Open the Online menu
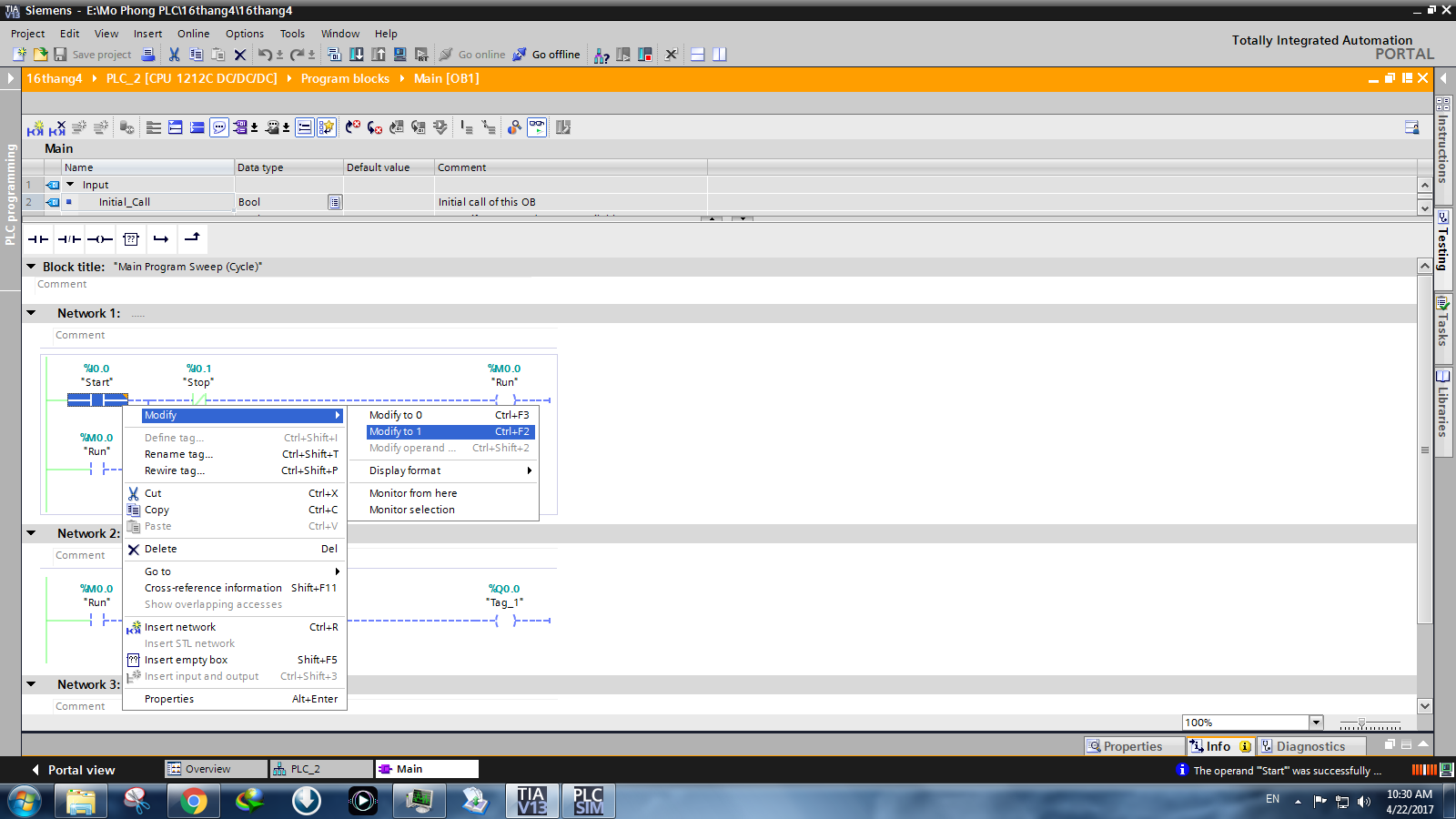Viewport: 1456px width, 819px height. pyautogui.click(x=194, y=34)
